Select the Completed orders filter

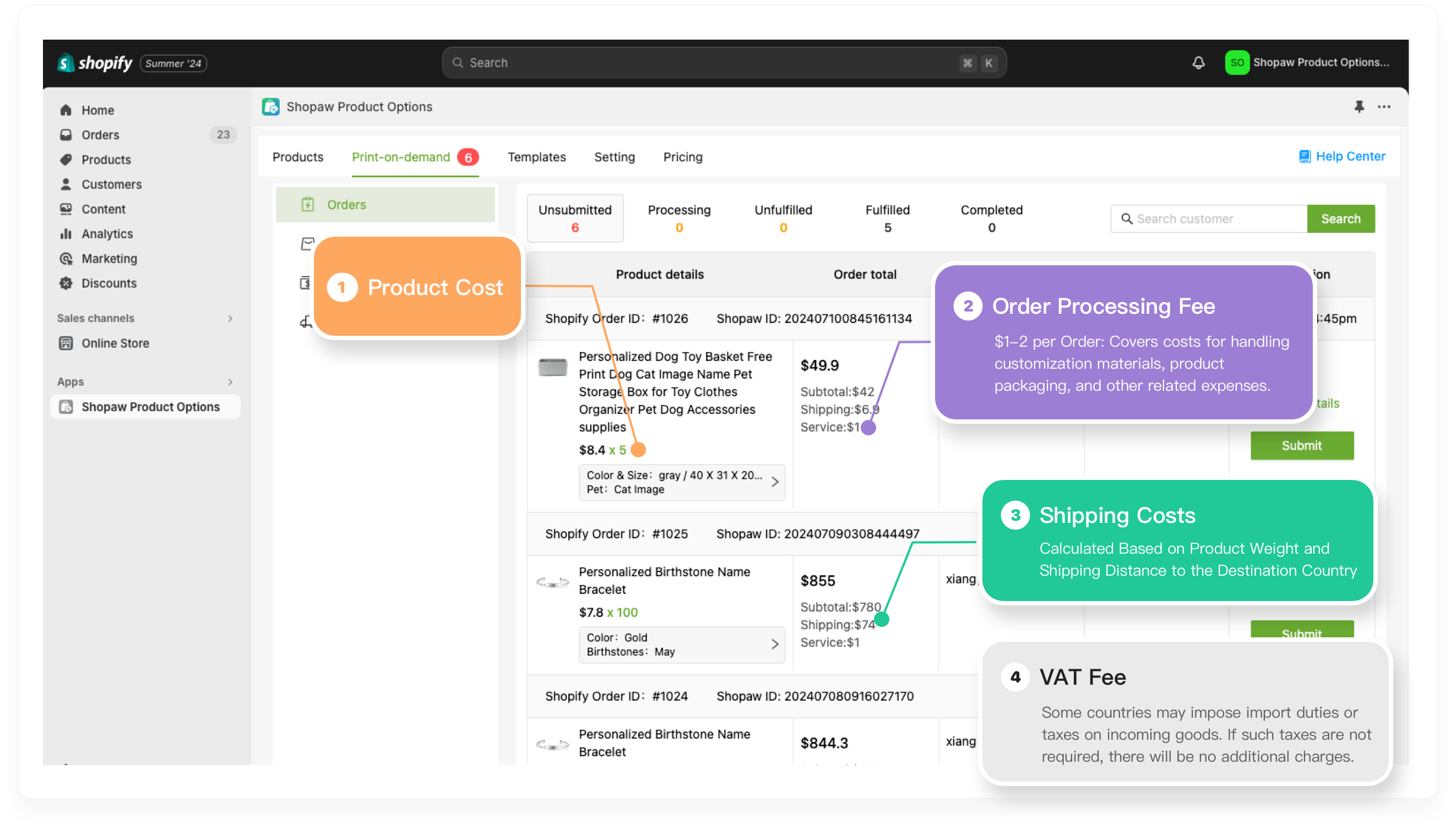click(991, 219)
